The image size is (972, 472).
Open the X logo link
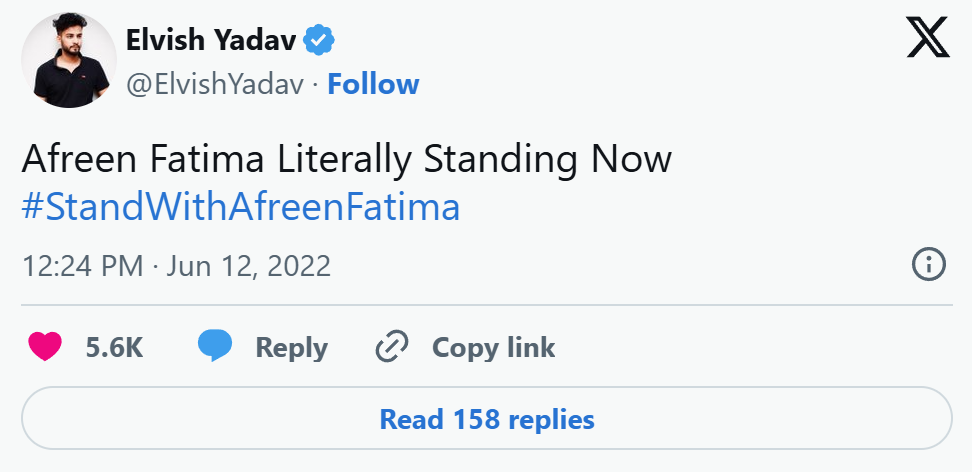tap(928, 40)
